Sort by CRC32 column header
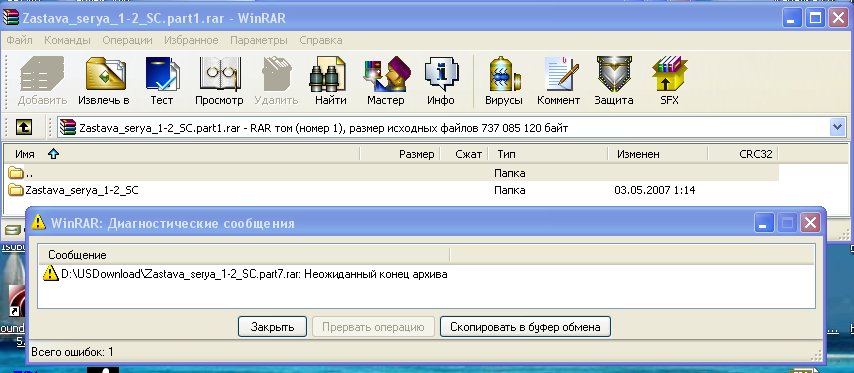The image size is (854, 373). coord(743,154)
